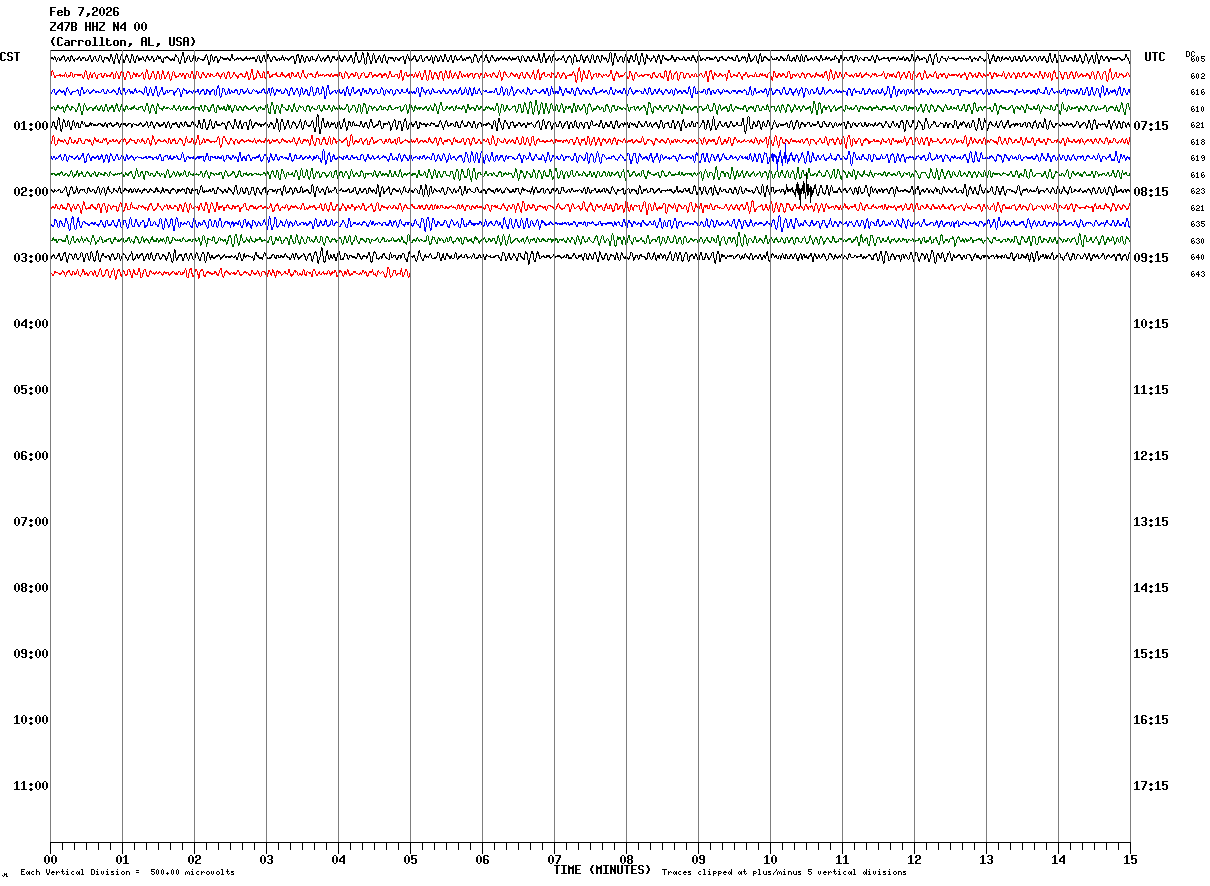
Task: Click the UTC time label '14:15'
Action: tap(1151, 588)
